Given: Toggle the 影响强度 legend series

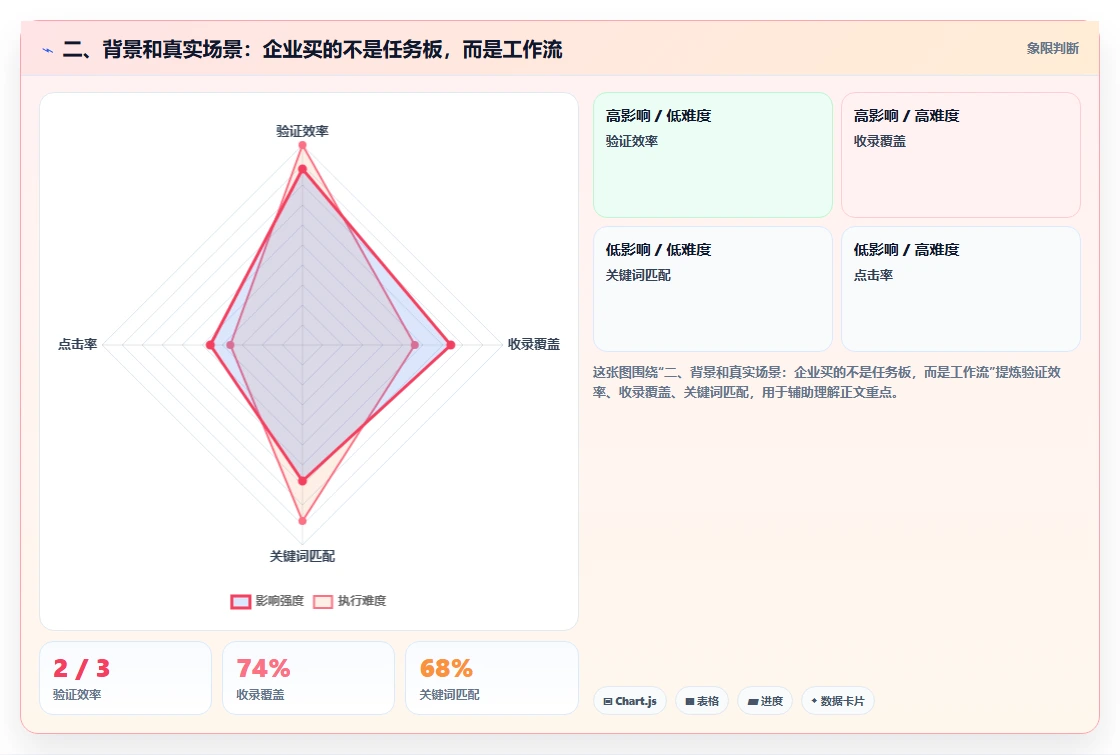Looking at the screenshot, I should (x=267, y=601).
